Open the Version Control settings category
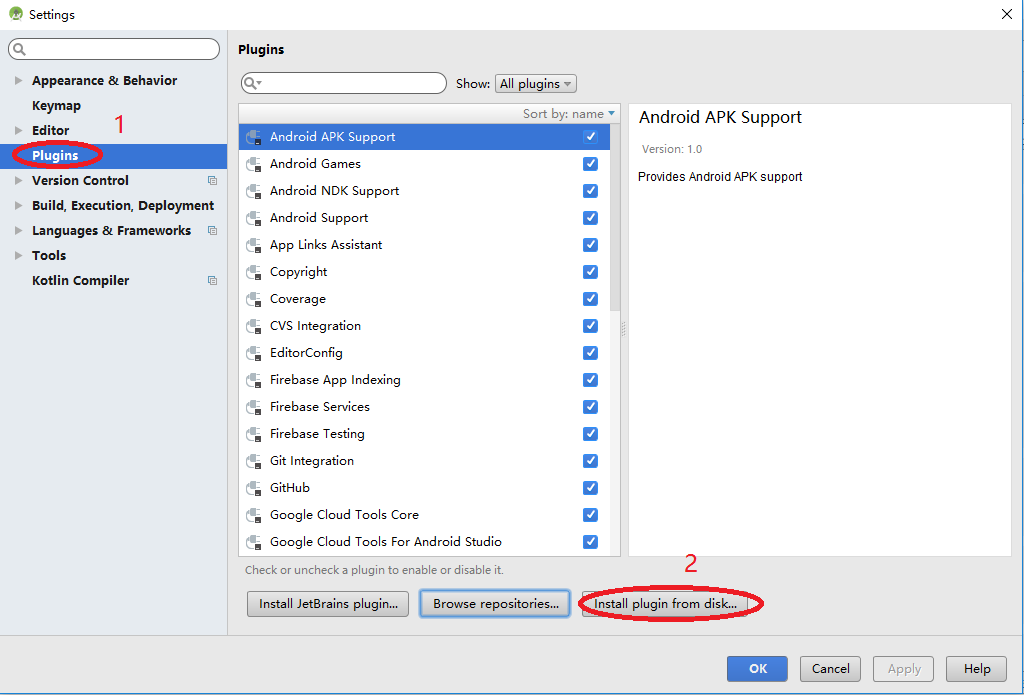The width and height of the screenshot is (1024, 695). [x=80, y=180]
